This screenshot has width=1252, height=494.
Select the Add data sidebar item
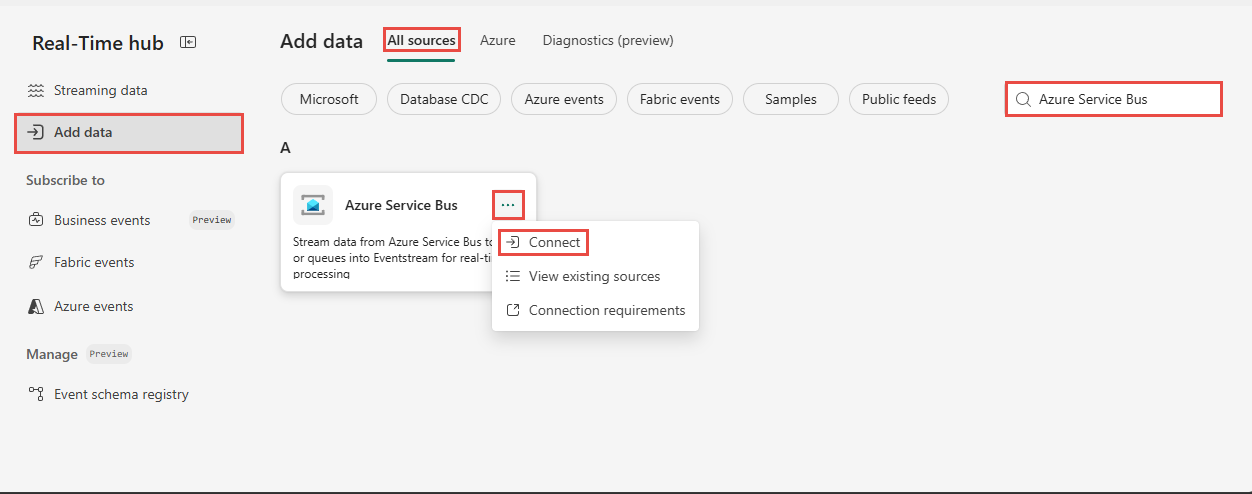pos(128,132)
